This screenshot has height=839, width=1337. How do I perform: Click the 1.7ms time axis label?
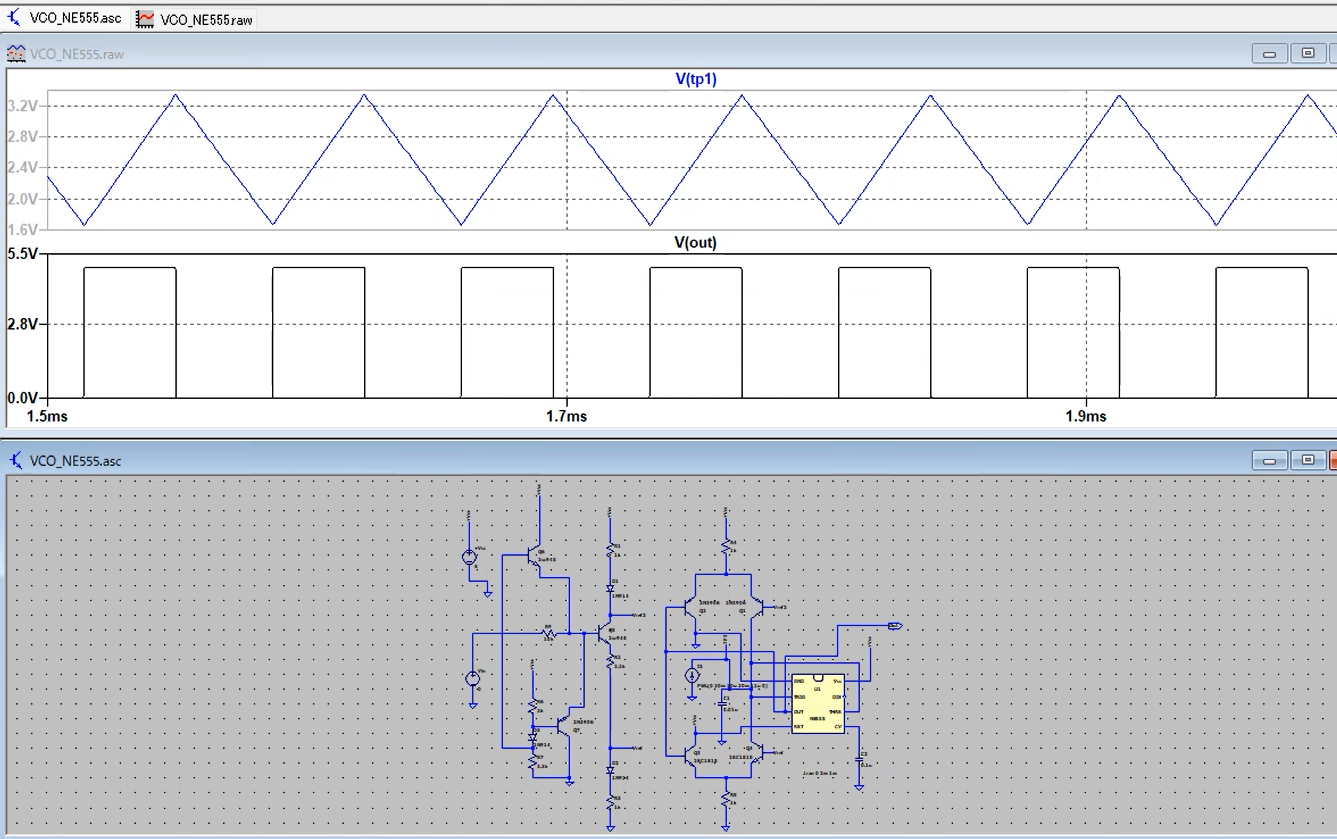click(x=566, y=416)
